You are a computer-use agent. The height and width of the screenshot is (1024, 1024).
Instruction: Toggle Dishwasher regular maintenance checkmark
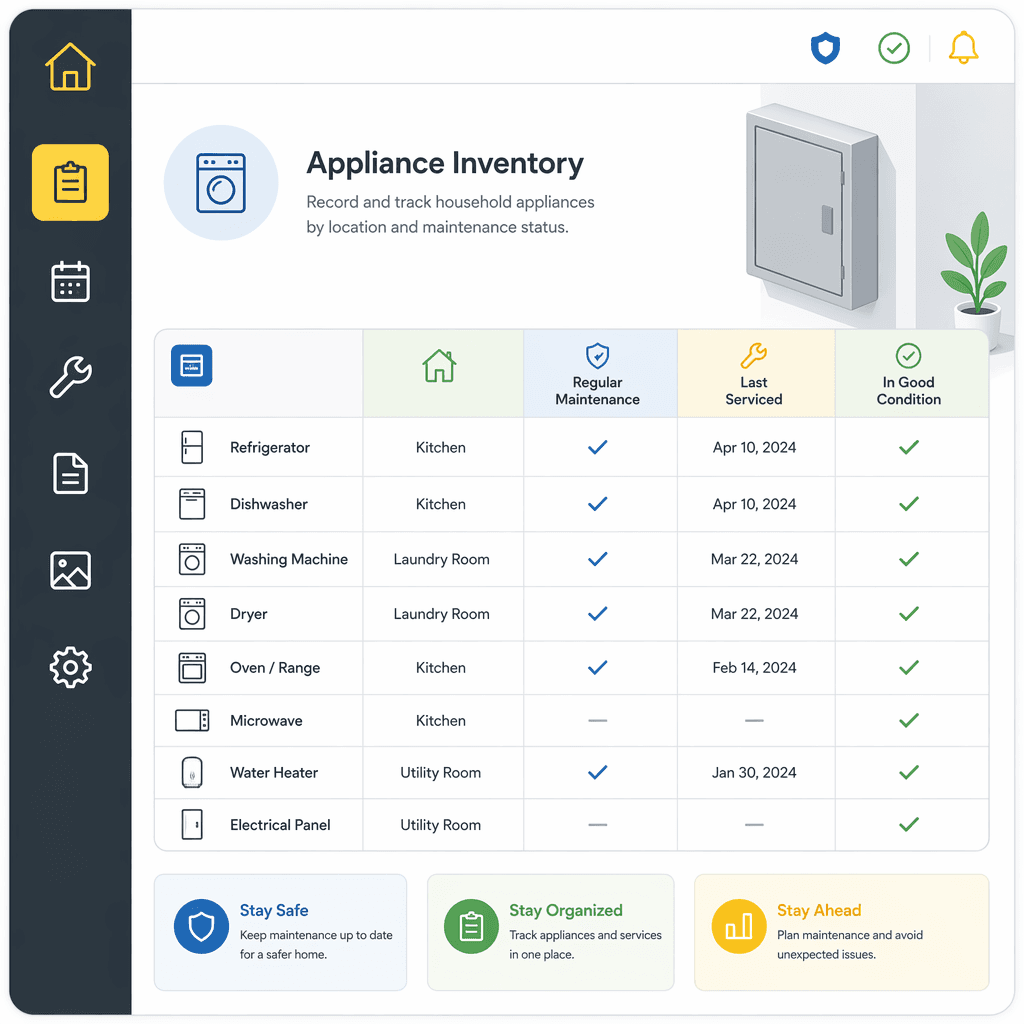598,504
